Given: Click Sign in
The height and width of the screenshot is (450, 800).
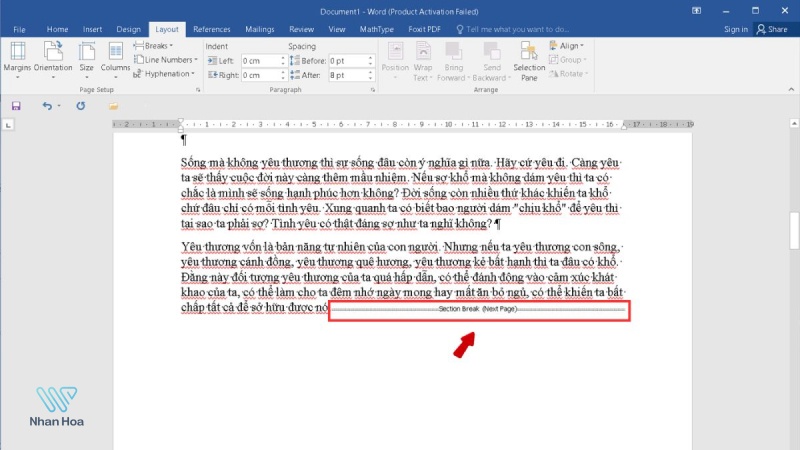Looking at the screenshot, I should click(736, 30).
